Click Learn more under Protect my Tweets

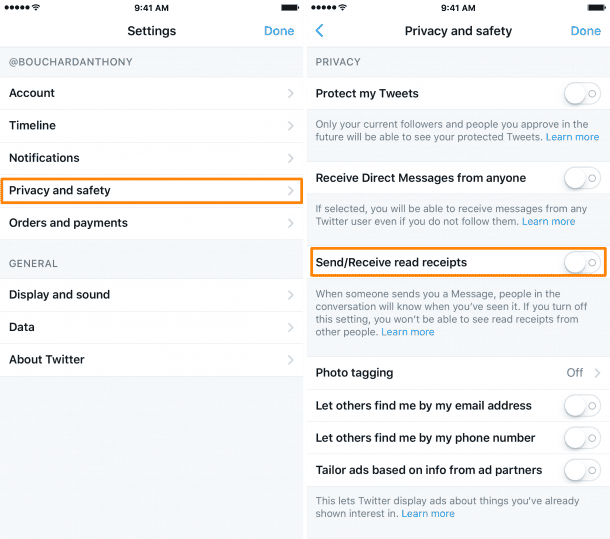click(x=573, y=137)
